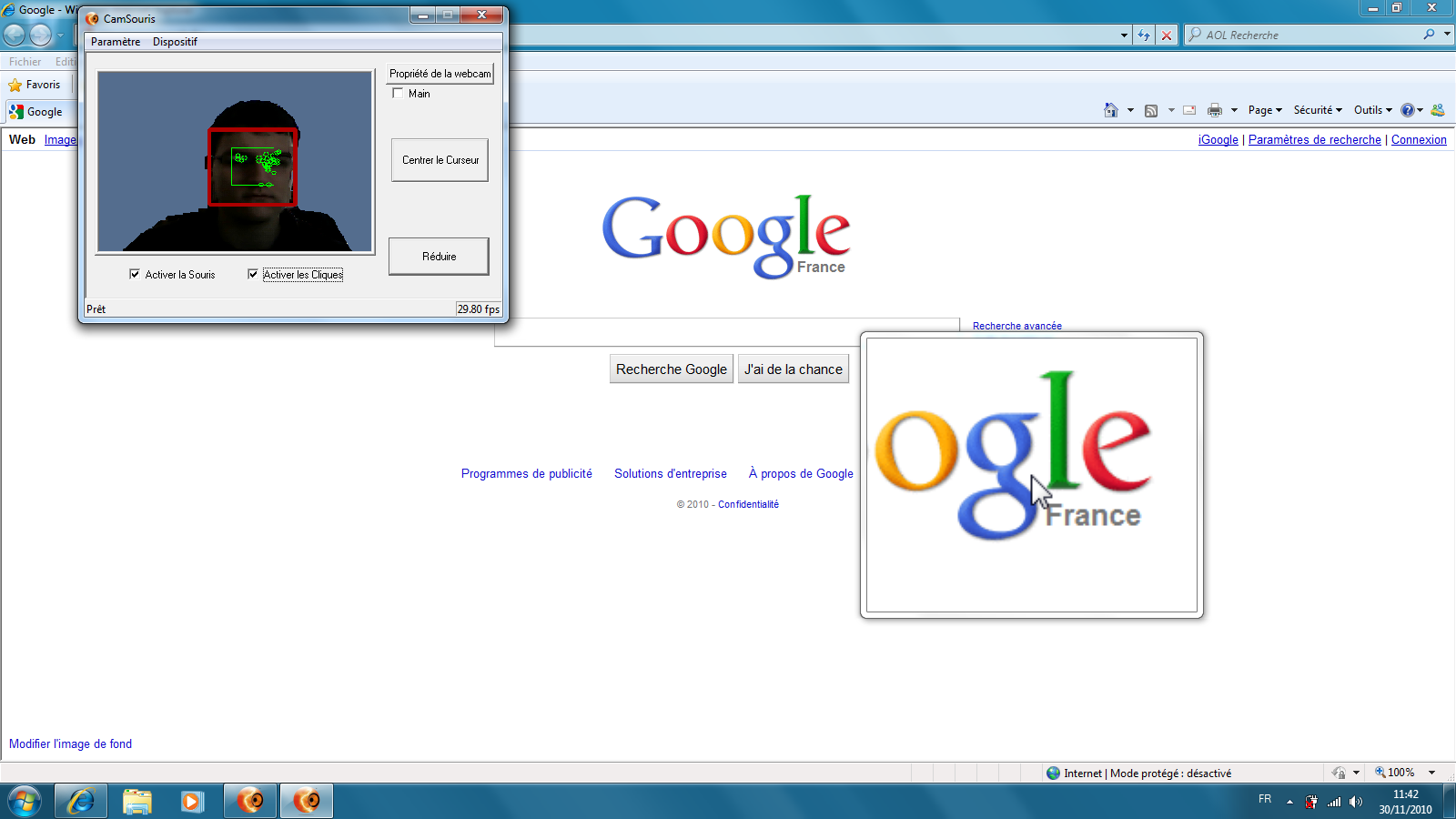Launch Windows Media Player from taskbar
Image resolution: width=1456 pixels, height=819 pixels.
(x=192, y=801)
